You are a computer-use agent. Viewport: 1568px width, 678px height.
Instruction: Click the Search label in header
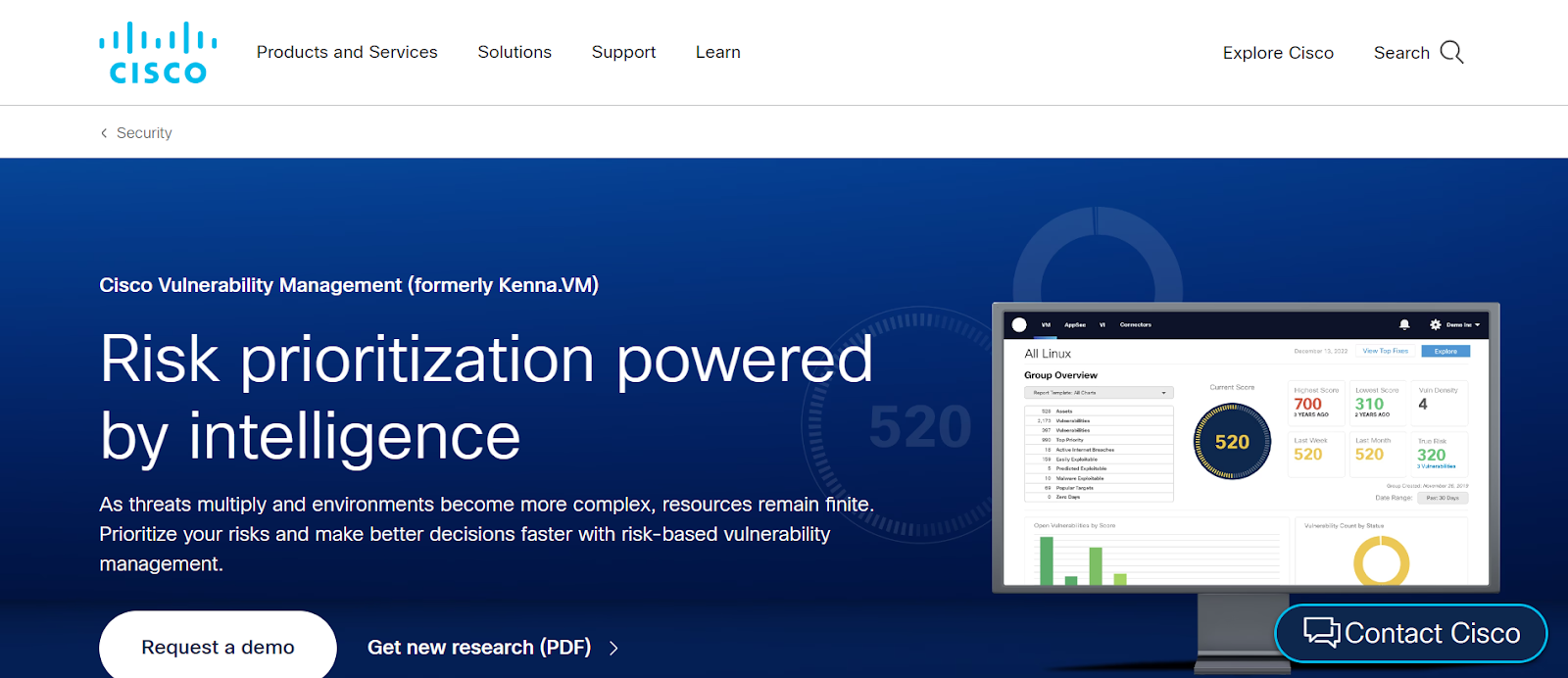(1401, 53)
